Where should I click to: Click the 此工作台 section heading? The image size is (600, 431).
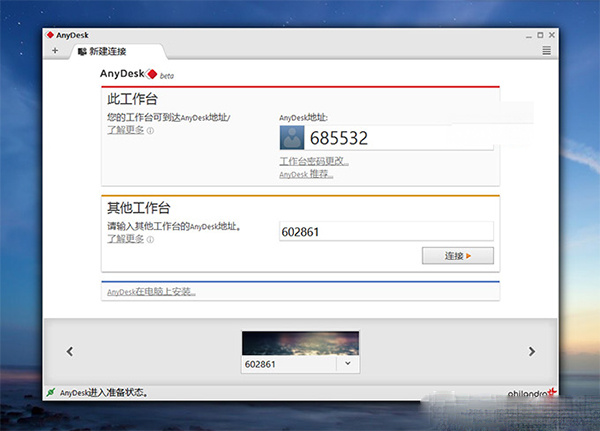click(132, 99)
